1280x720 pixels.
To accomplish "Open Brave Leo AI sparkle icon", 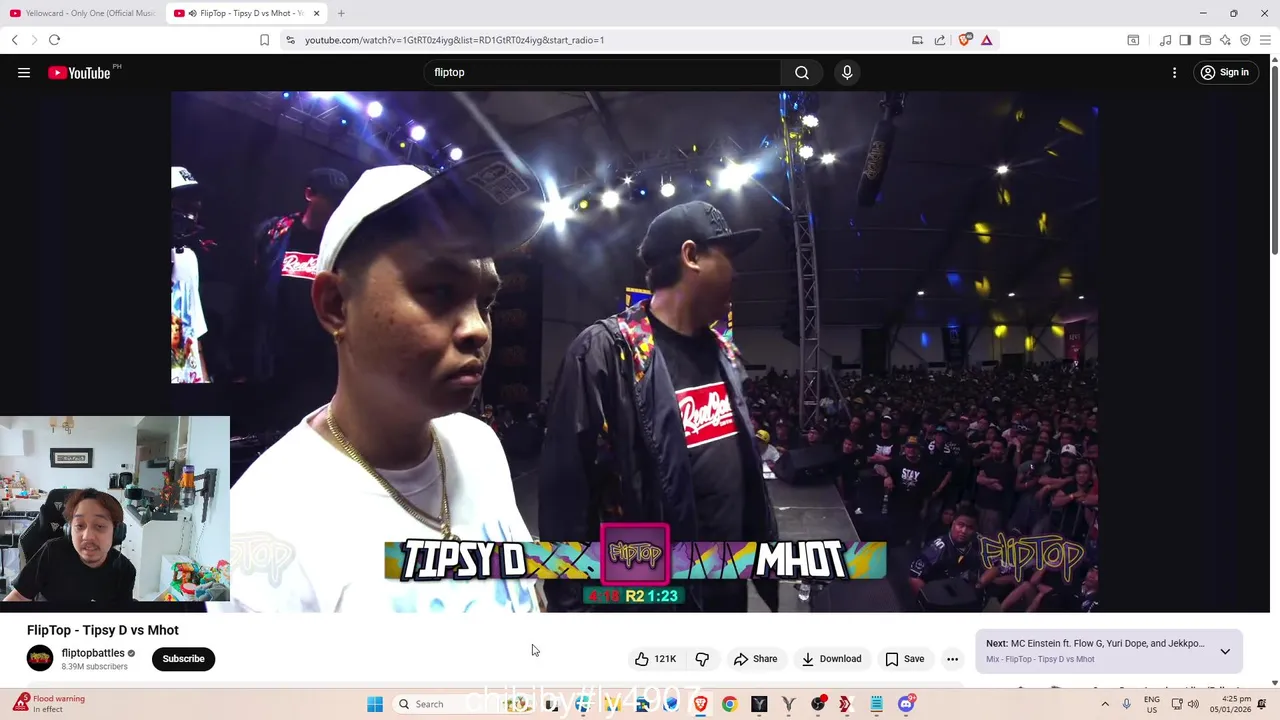I will [1225, 40].
